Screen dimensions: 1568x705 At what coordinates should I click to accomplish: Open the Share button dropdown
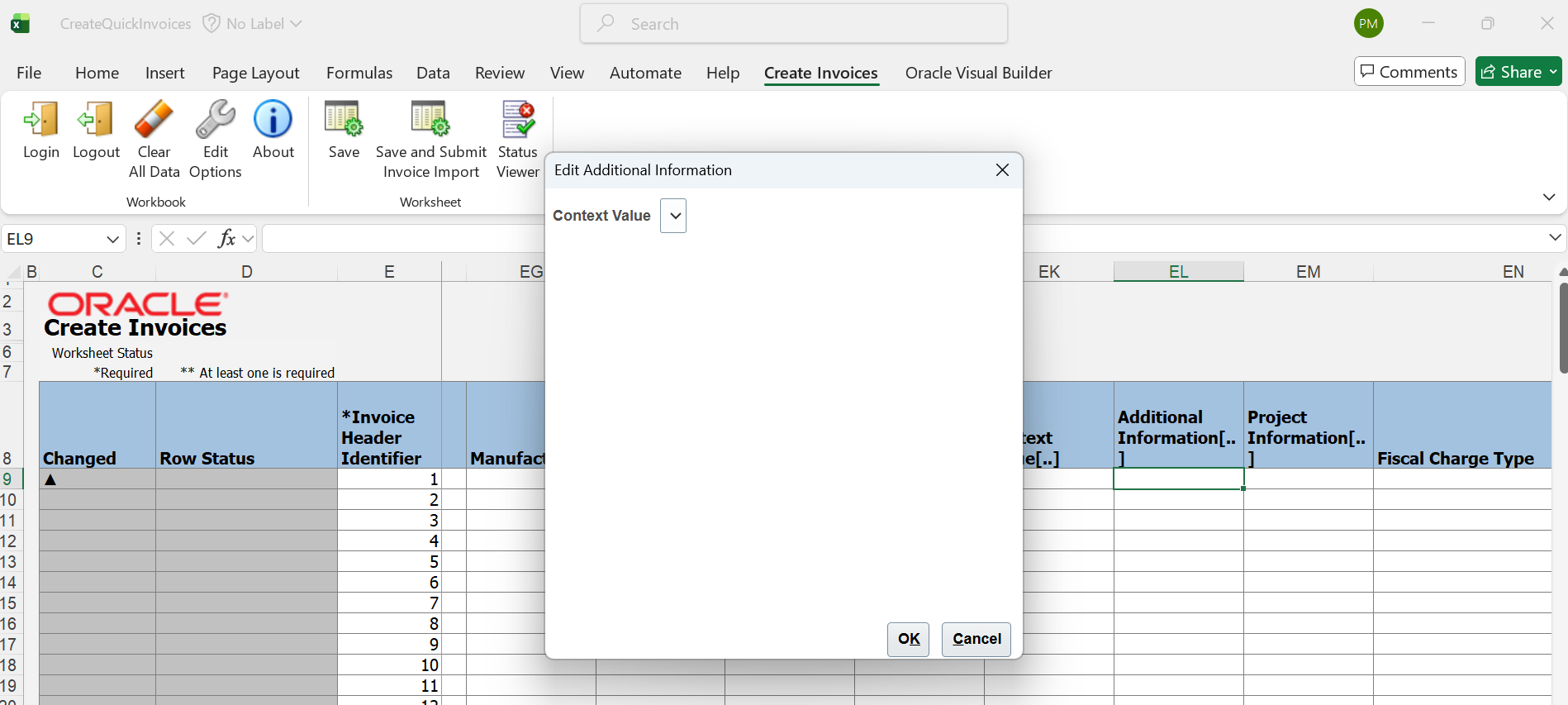click(1553, 72)
